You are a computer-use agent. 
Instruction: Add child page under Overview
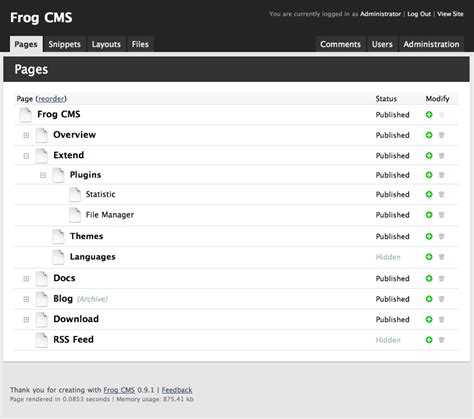pyautogui.click(x=429, y=135)
